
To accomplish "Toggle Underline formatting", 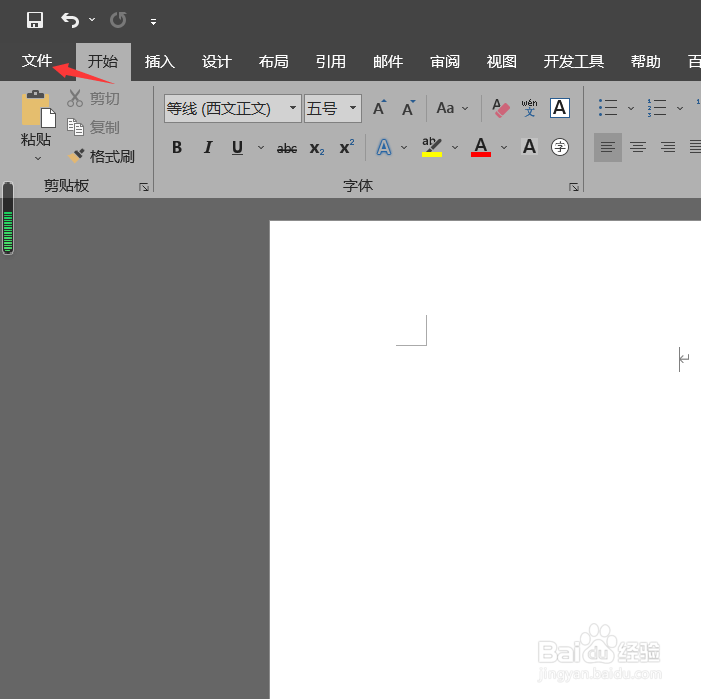I will click(x=237, y=147).
